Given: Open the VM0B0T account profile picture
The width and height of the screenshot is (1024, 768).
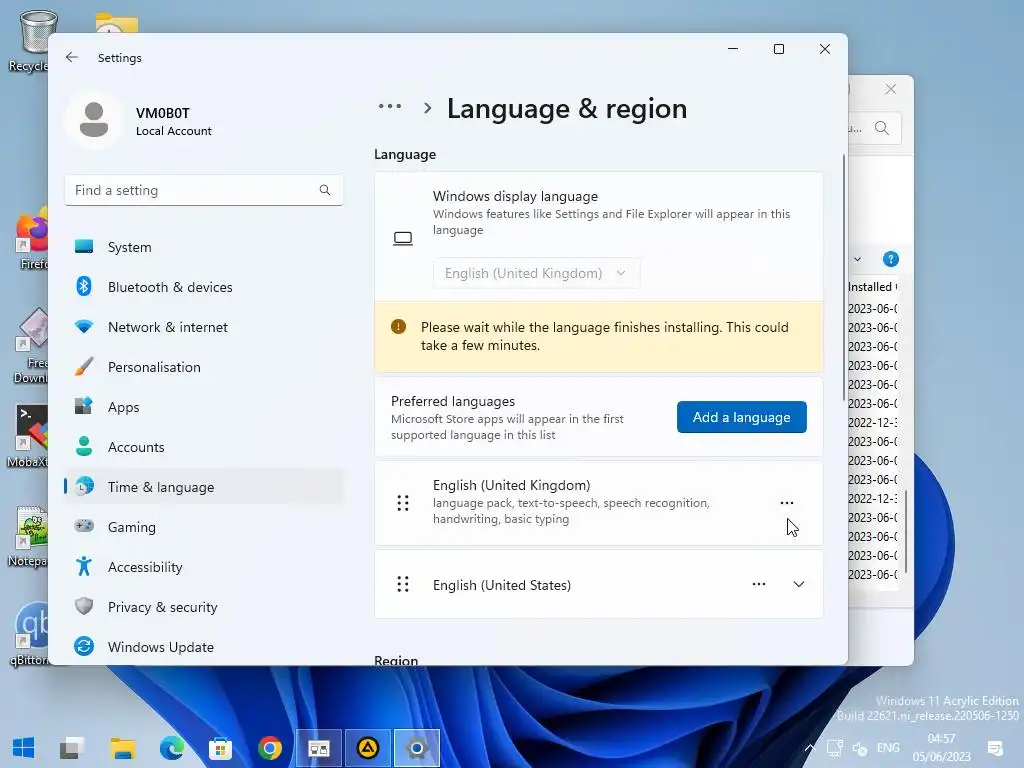Looking at the screenshot, I should tap(94, 120).
